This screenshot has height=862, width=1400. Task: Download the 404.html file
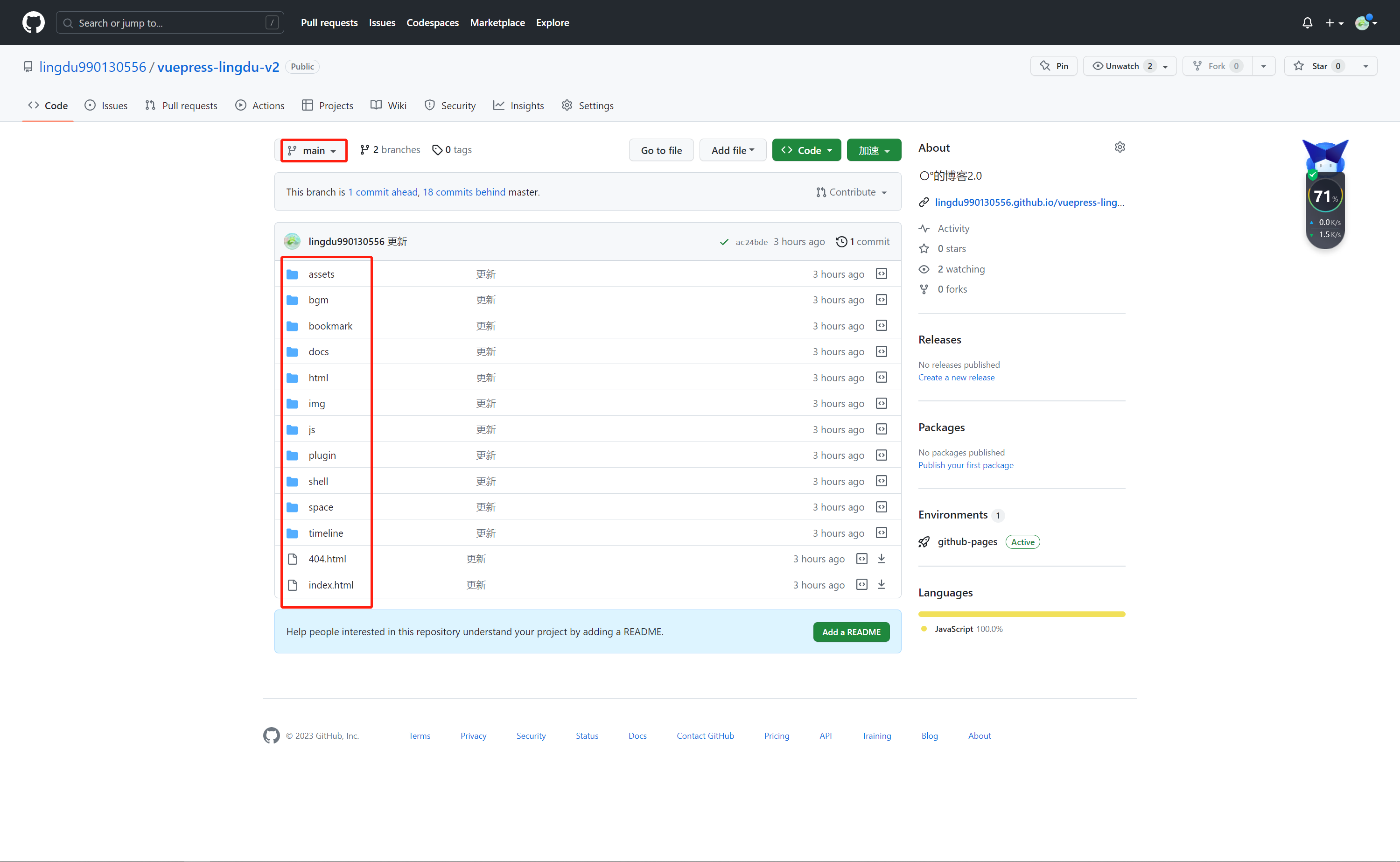tap(881, 559)
